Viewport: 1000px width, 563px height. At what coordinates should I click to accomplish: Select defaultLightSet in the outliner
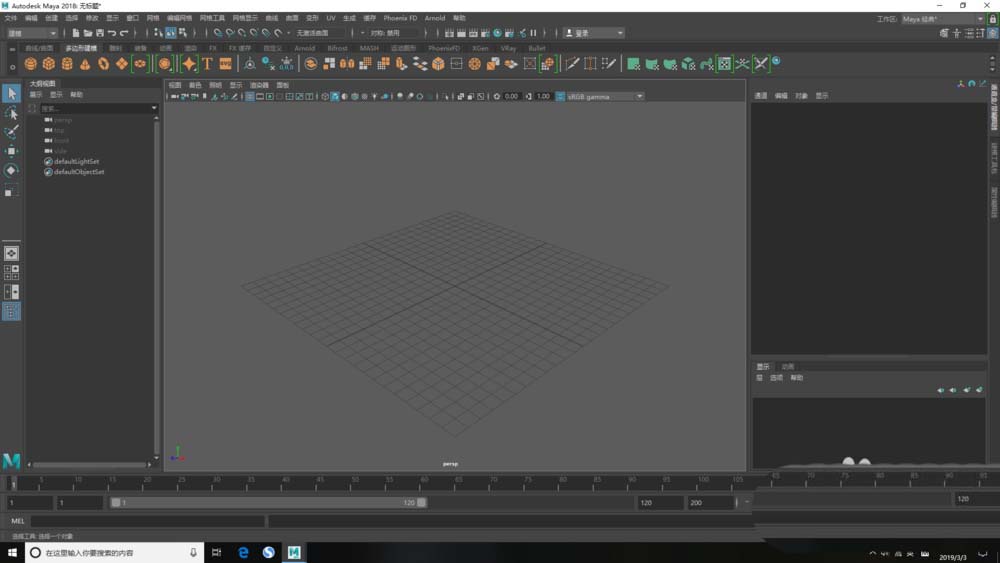76,161
